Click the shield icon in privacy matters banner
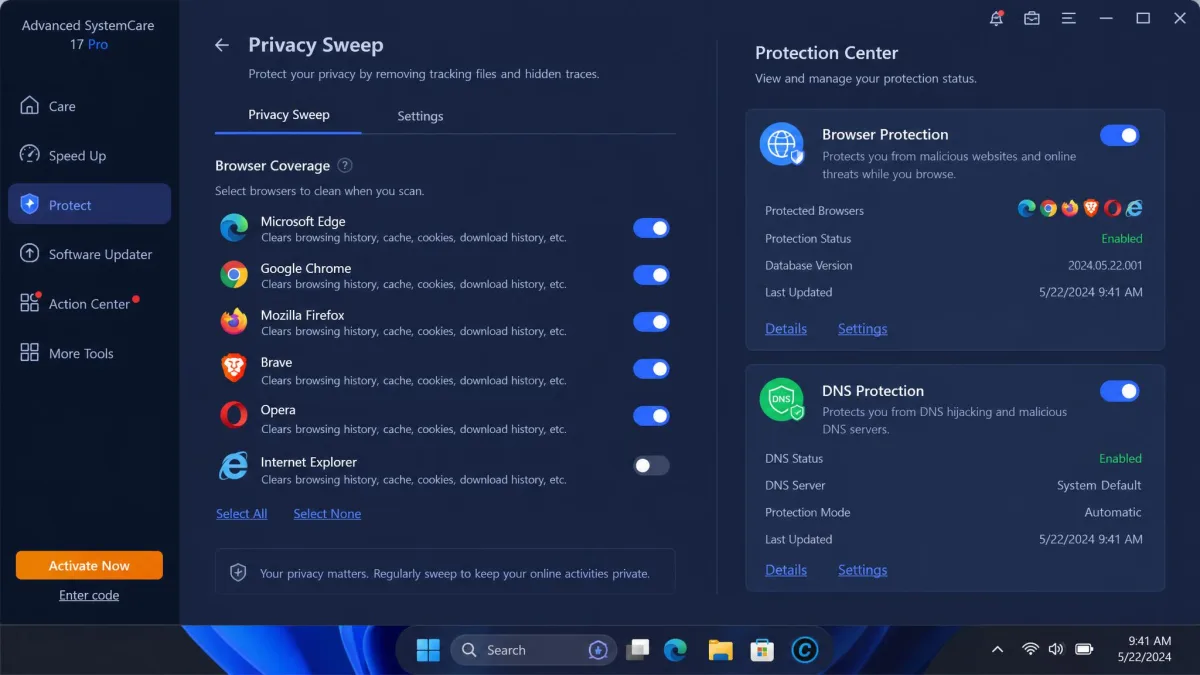This screenshot has height=675, width=1200. (x=238, y=573)
